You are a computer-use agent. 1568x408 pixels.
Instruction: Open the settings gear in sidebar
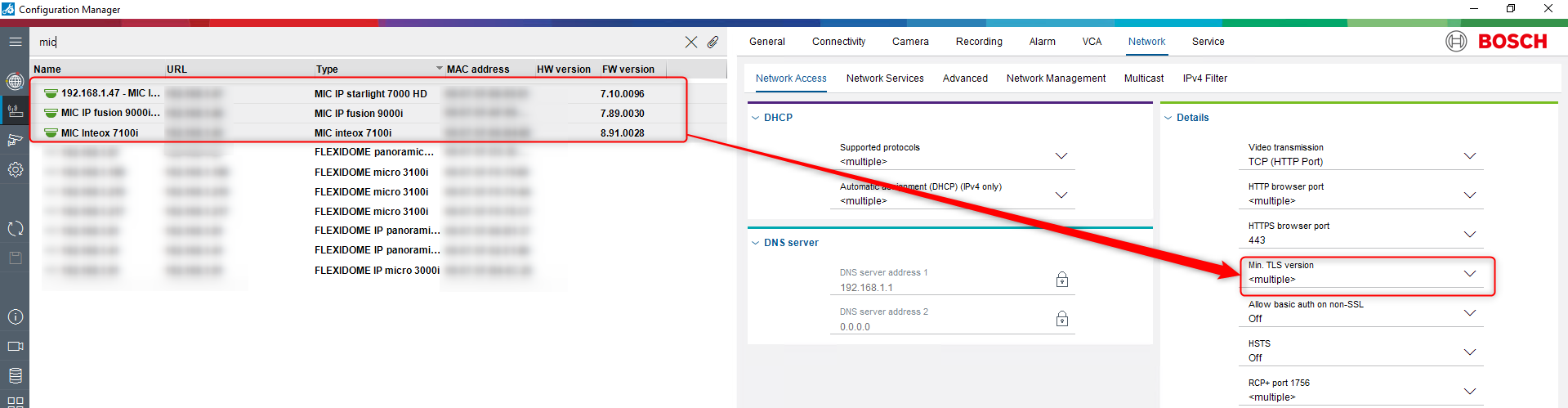click(x=15, y=169)
